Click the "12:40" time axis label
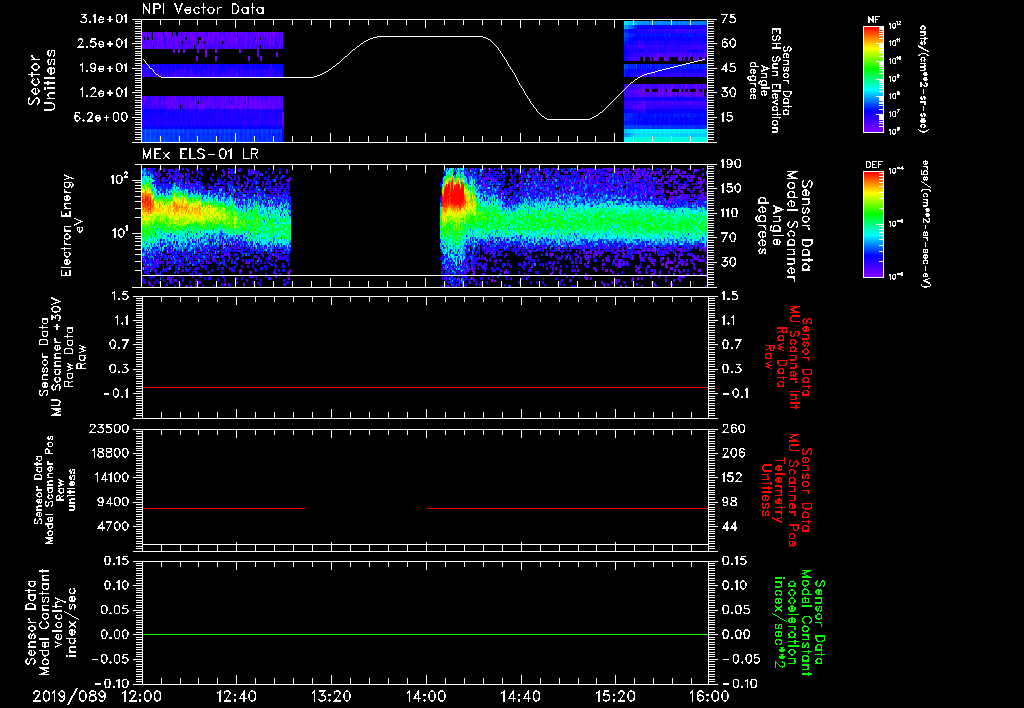The width and height of the screenshot is (1024, 708). (x=236, y=696)
